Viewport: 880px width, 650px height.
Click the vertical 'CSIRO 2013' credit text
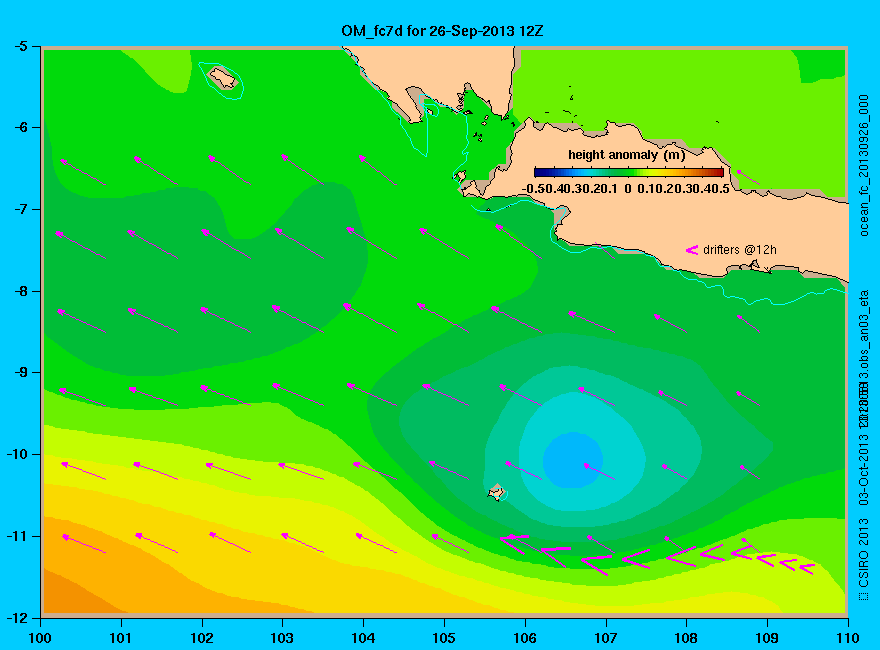[x=864, y=553]
